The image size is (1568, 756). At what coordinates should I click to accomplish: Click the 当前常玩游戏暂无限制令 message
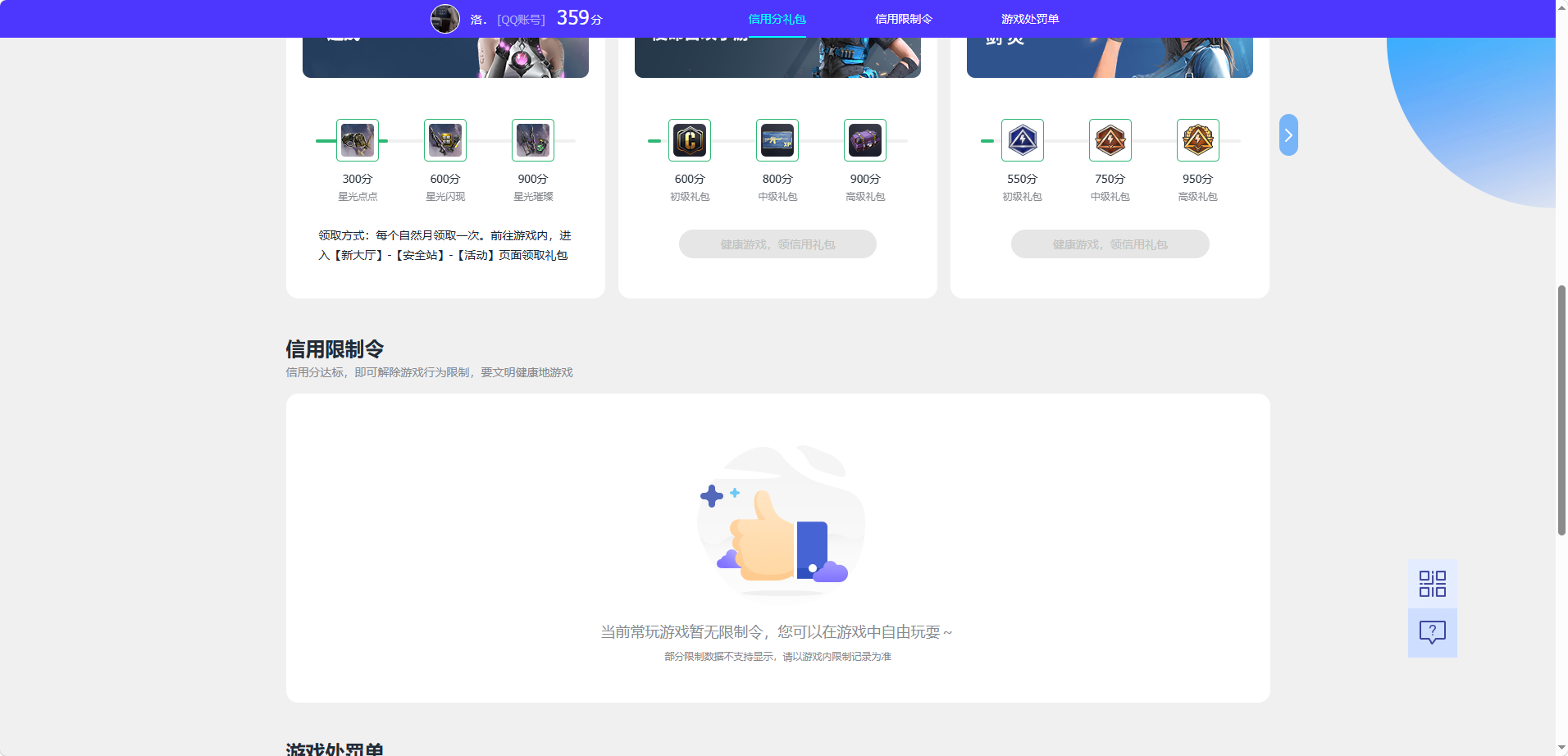[x=777, y=632]
